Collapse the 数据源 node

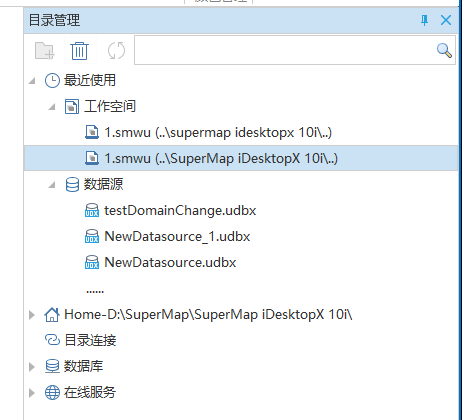[52, 184]
